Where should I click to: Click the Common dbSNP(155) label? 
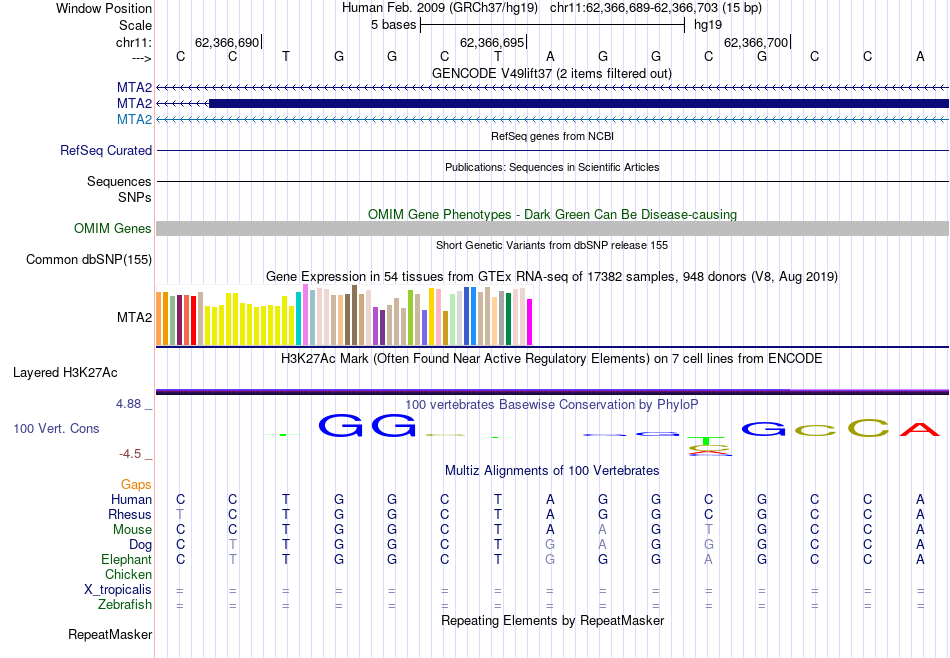[x=89, y=259]
